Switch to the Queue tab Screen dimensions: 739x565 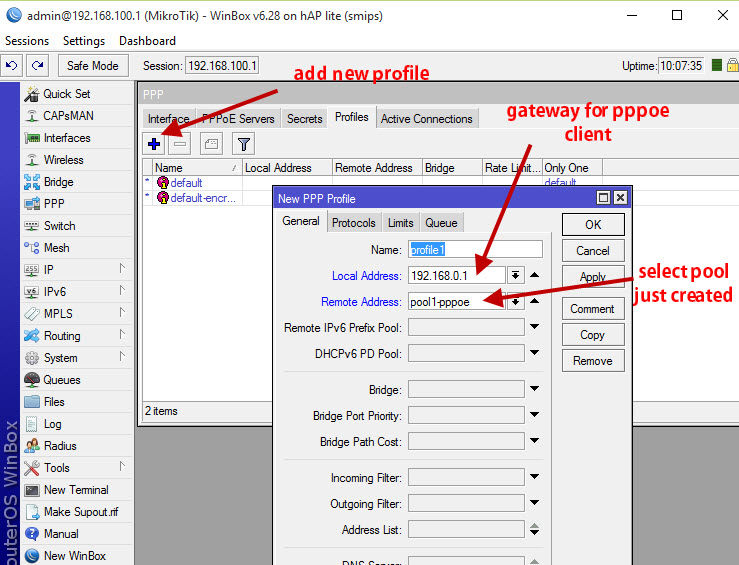click(x=442, y=223)
